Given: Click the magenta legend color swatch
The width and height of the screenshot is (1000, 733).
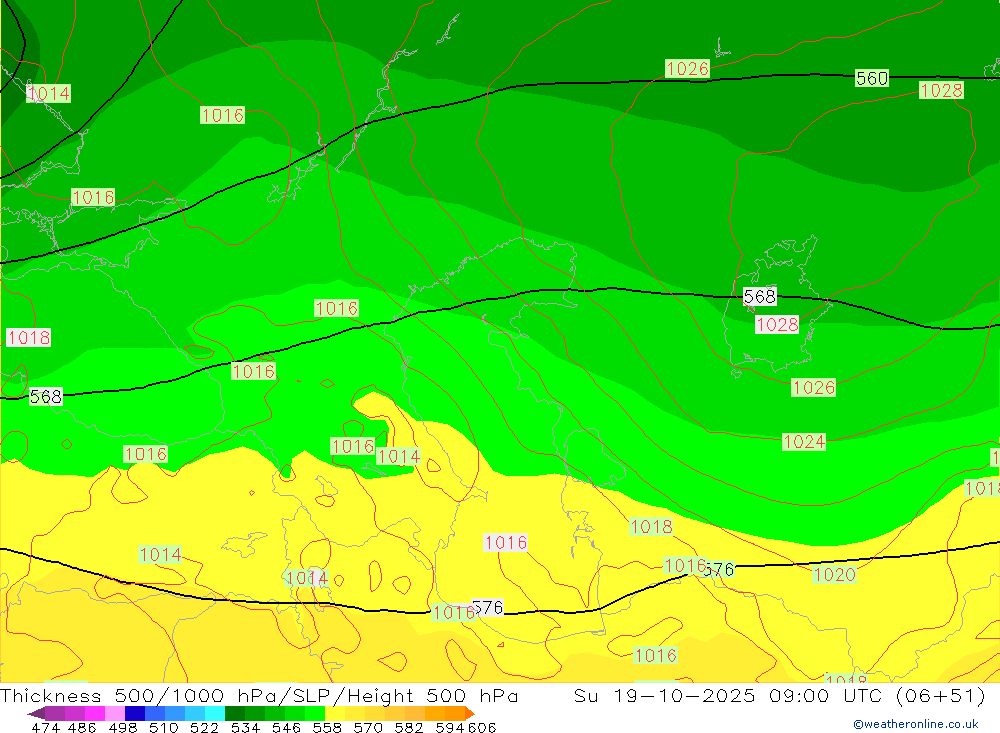Looking at the screenshot, I should pos(95,713).
